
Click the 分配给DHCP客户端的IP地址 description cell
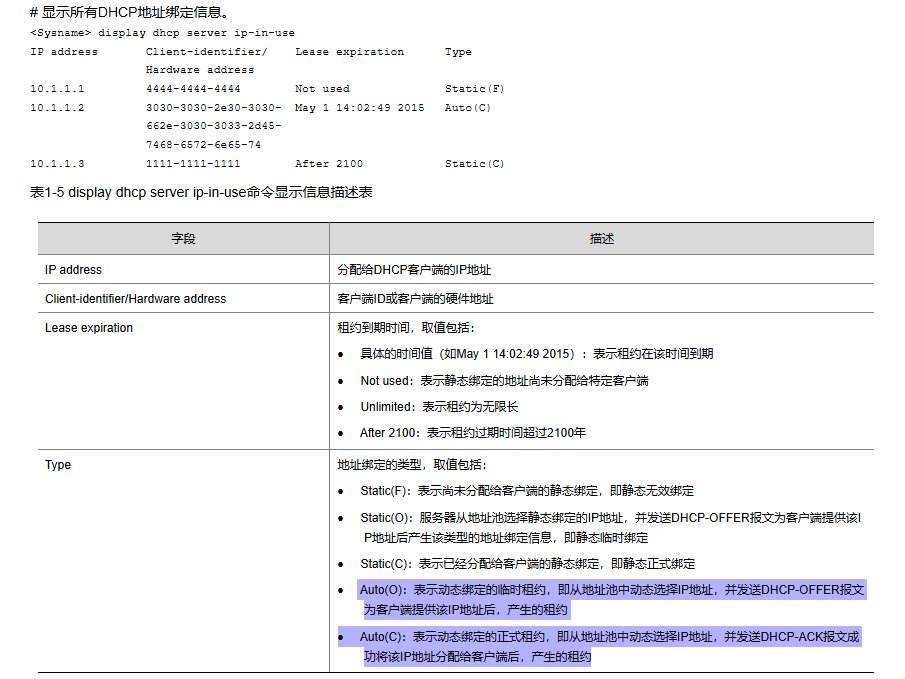pyautogui.click(x=414, y=270)
